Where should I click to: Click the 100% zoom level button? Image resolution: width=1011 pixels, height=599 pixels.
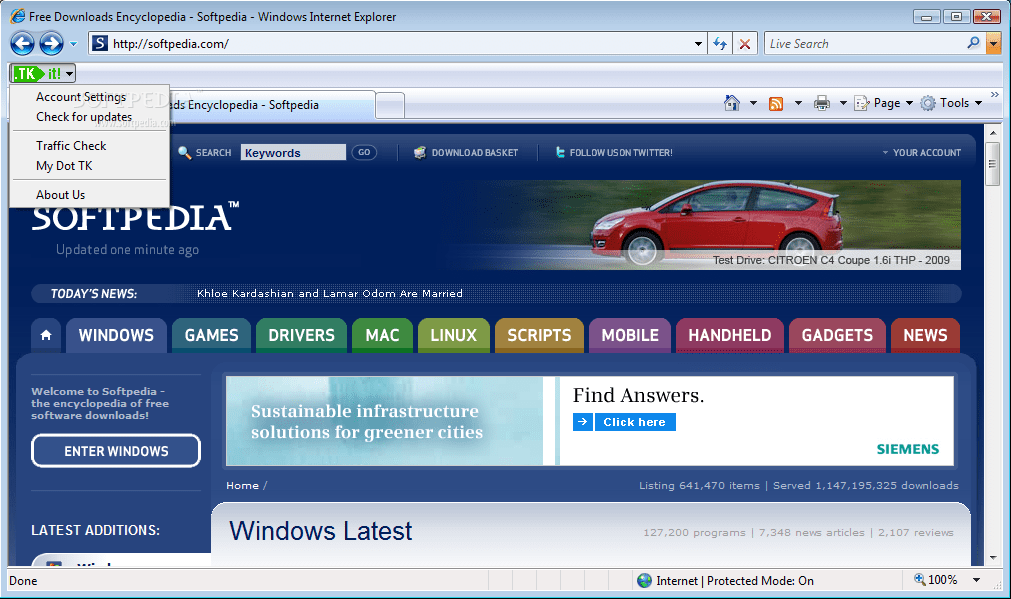pos(936,580)
